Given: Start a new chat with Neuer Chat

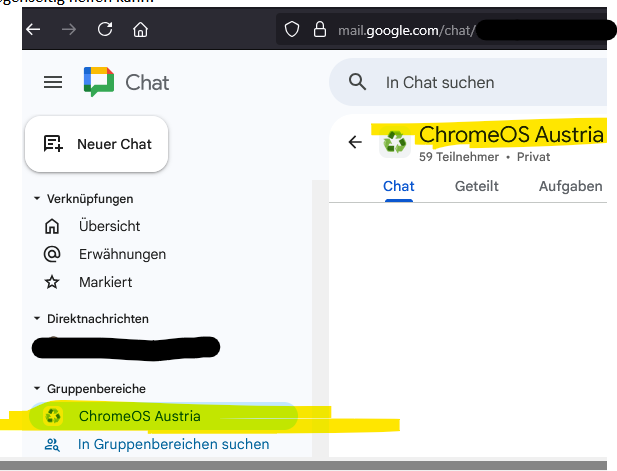Looking at the screenshot, I should pyautogui.click(x=97, y=144).
